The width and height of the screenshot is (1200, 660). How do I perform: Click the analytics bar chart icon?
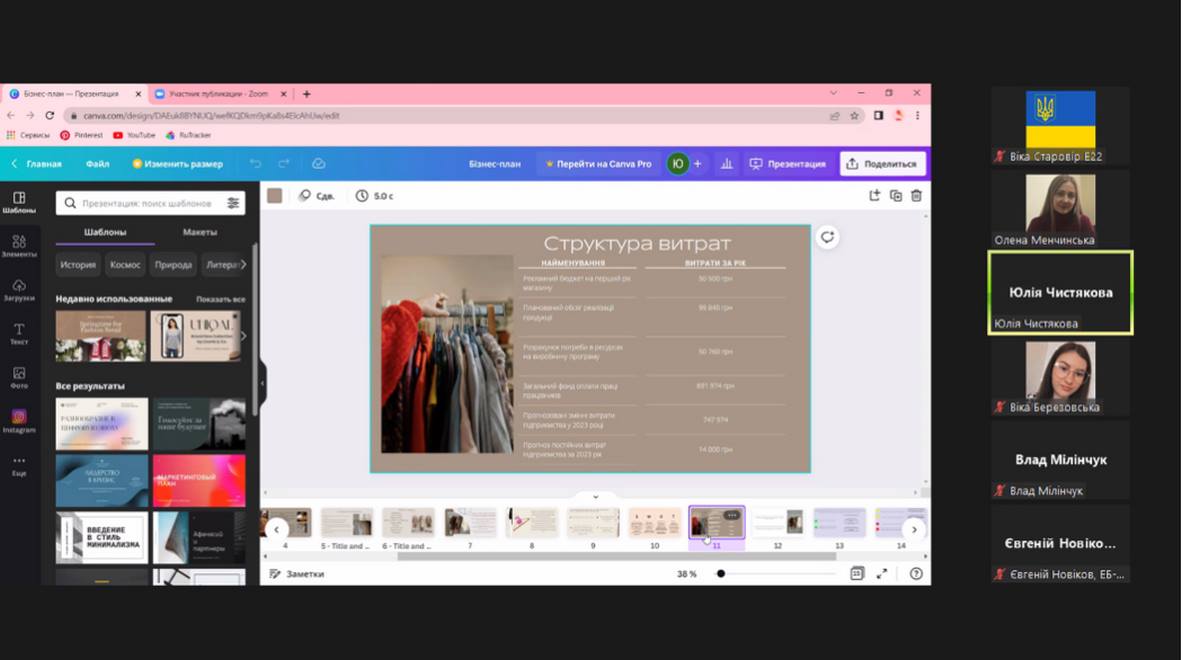[x=727, y=164]
